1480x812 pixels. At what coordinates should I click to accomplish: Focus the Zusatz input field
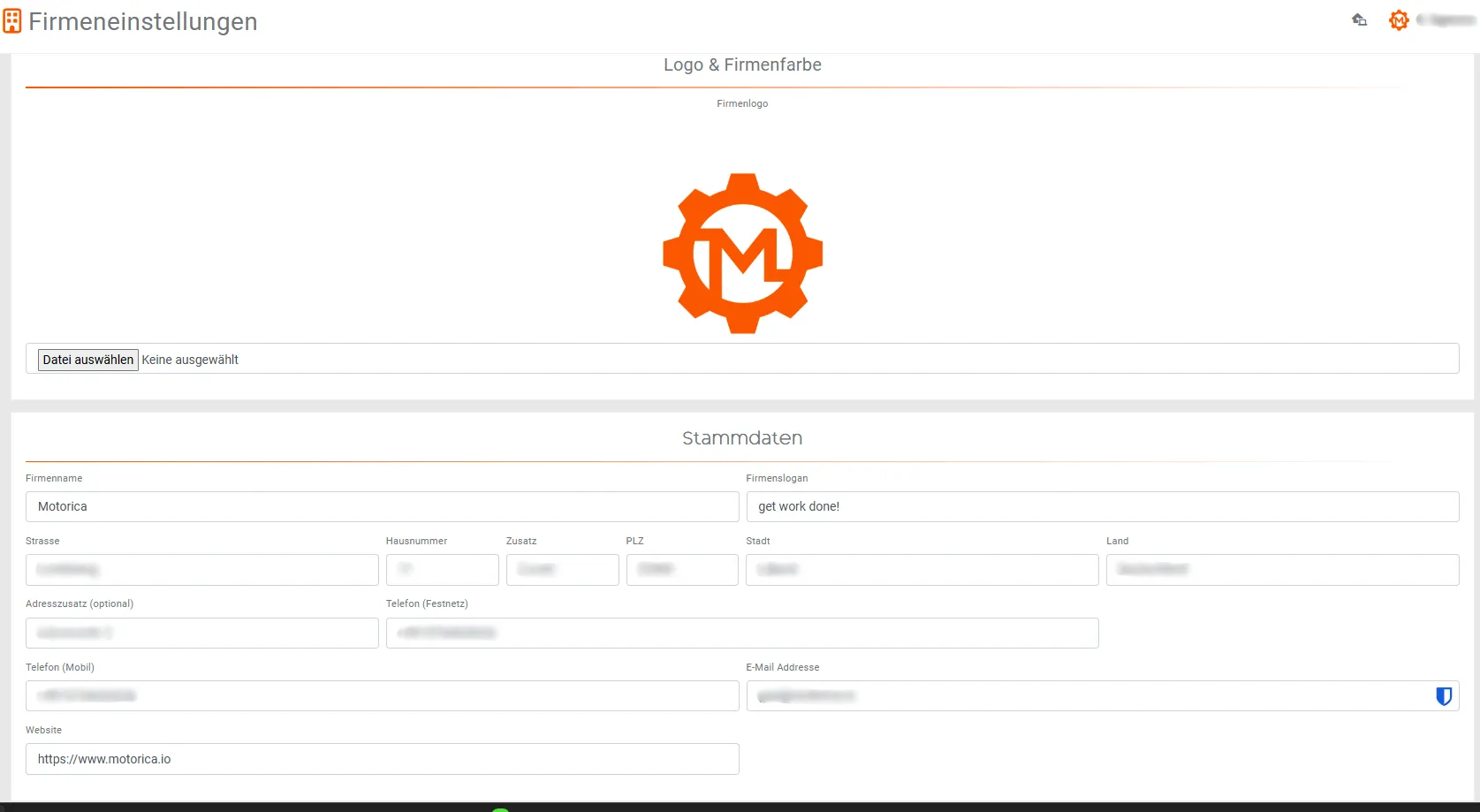pos(562,570)
